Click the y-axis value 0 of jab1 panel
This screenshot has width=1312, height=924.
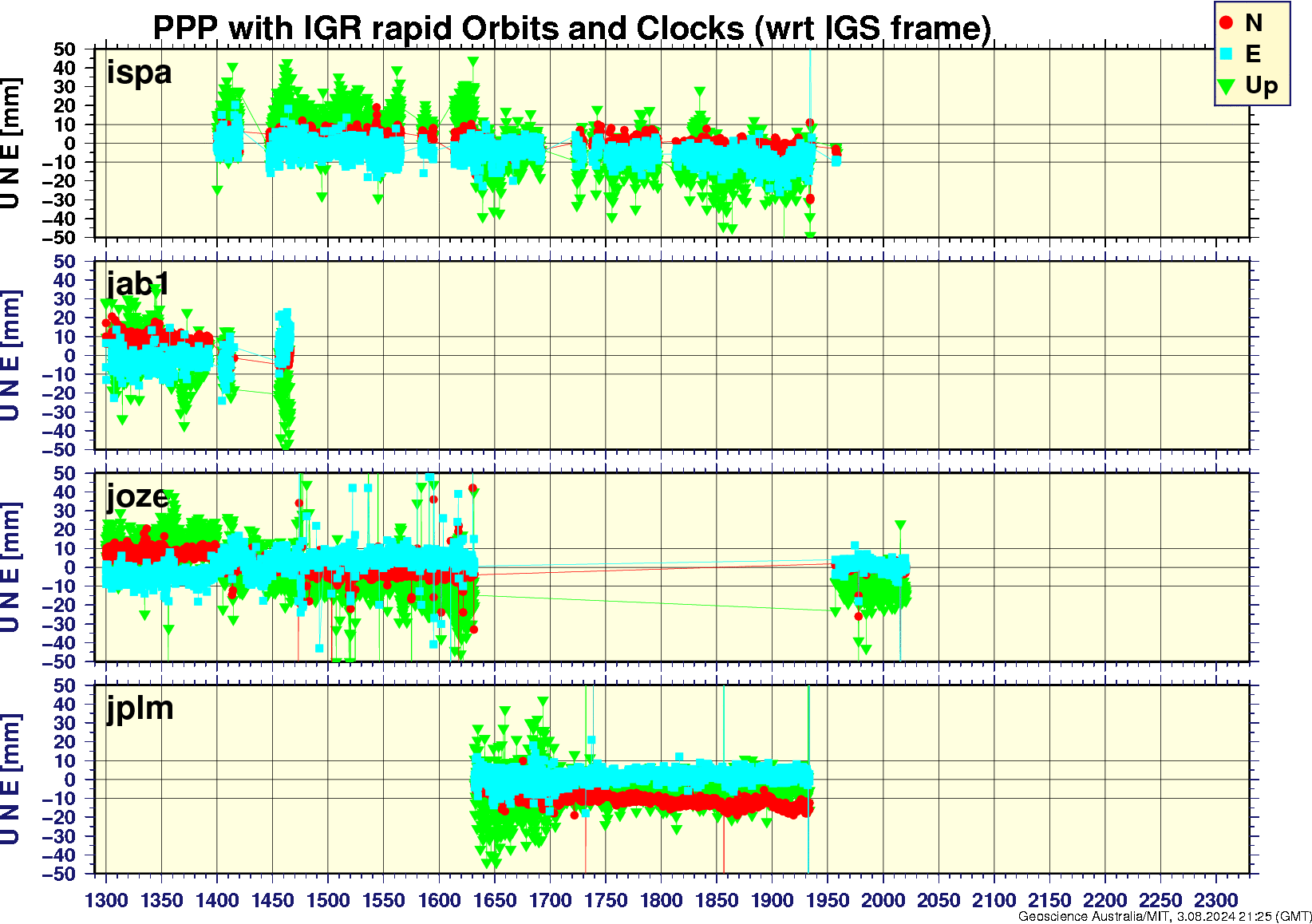click(70, 356)
